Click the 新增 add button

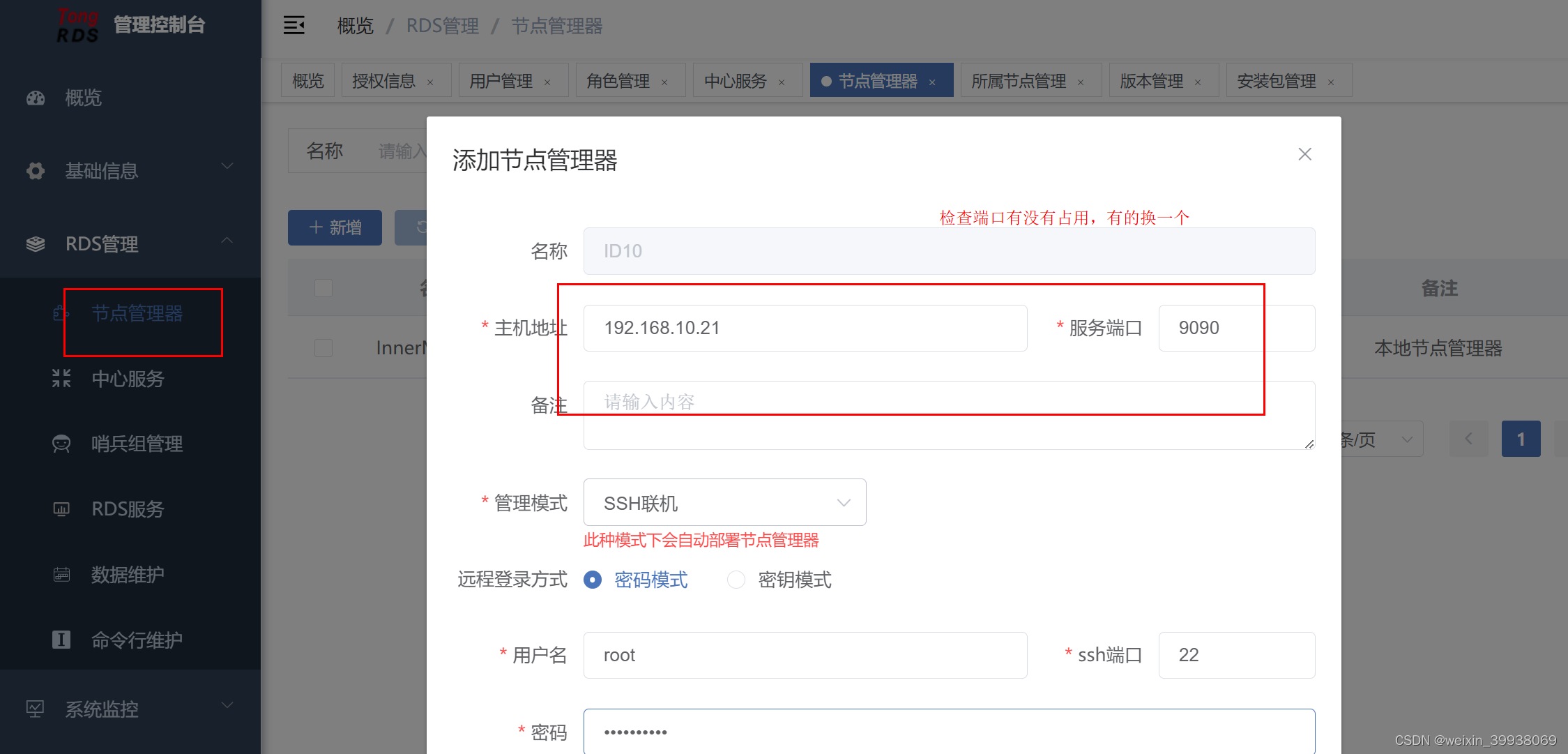pos(335,227)
